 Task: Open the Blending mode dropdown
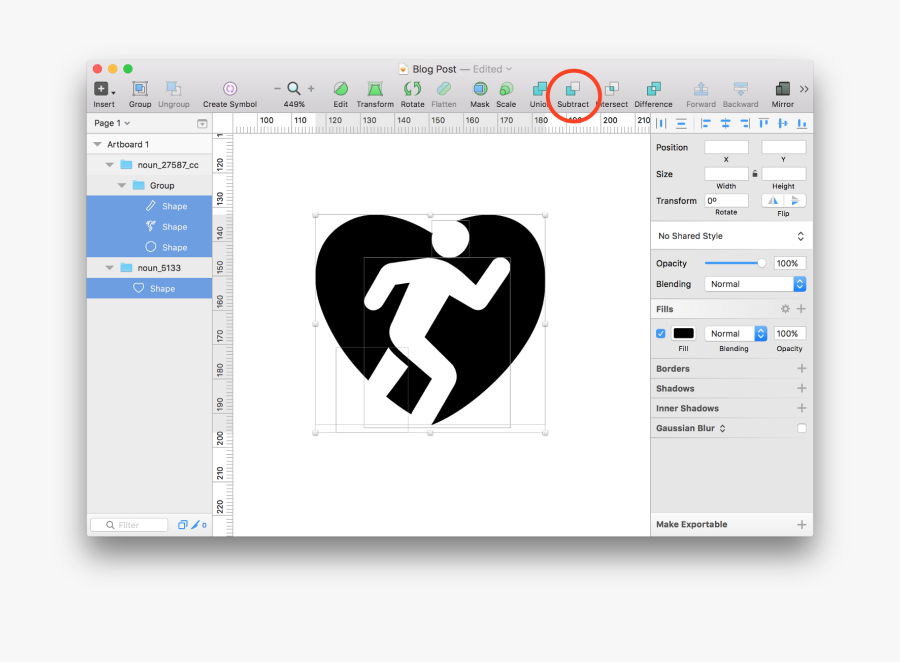pos(755,284)
